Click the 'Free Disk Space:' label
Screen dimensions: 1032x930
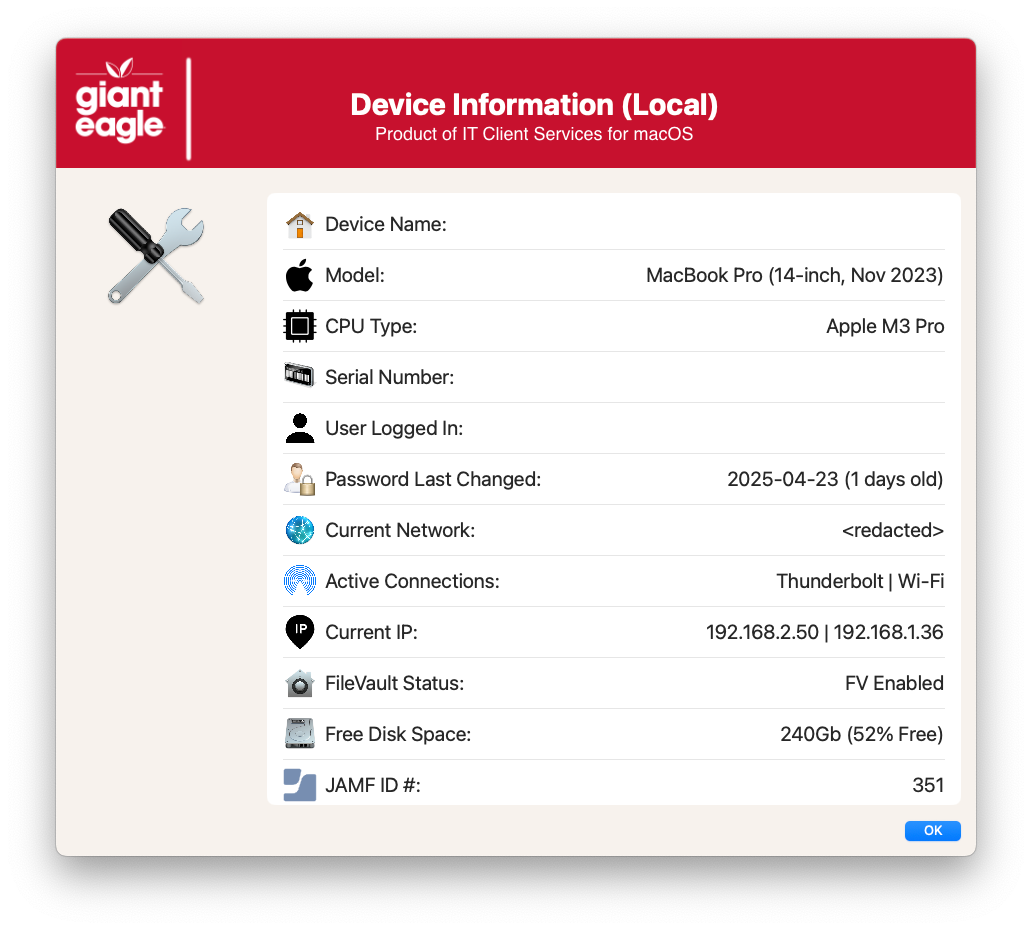click(398, 735)
